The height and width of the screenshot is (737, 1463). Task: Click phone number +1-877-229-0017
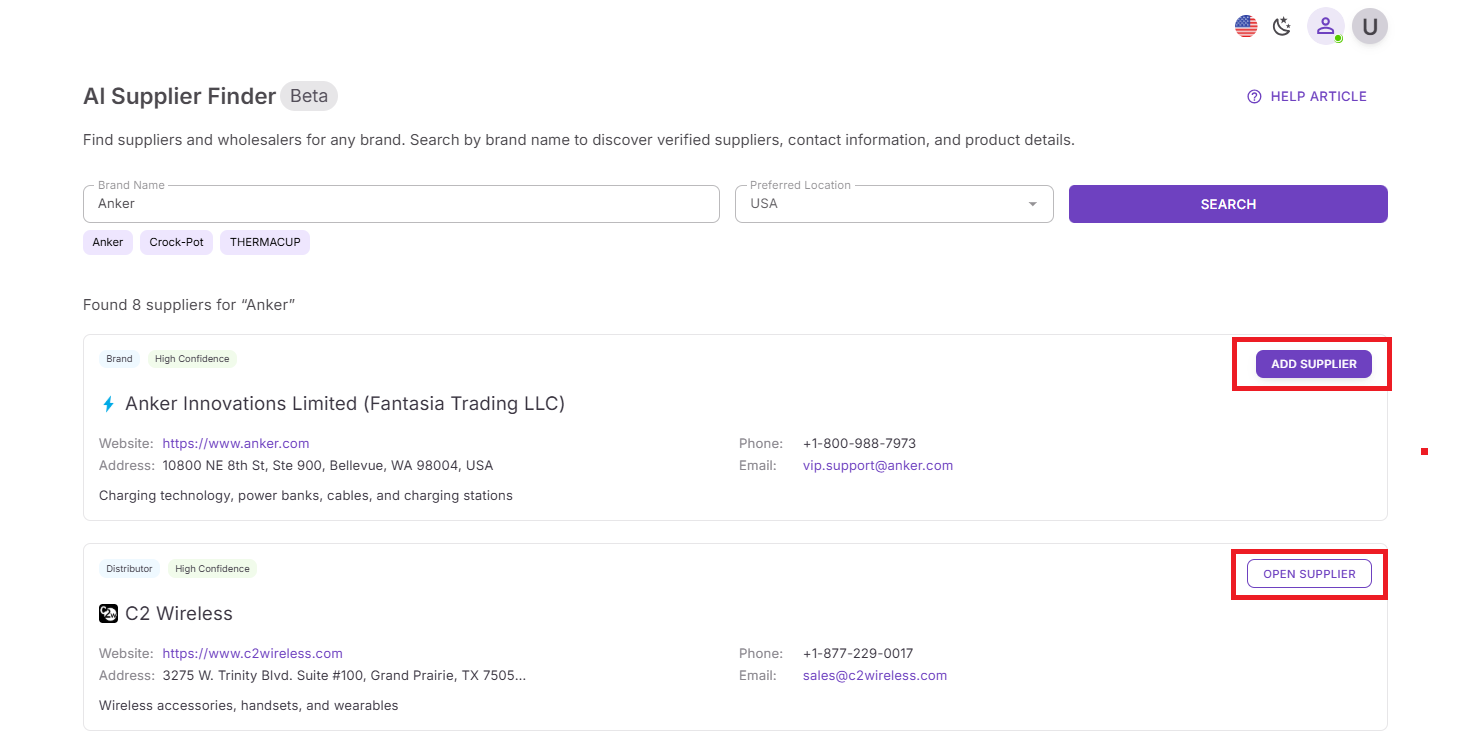858,653
